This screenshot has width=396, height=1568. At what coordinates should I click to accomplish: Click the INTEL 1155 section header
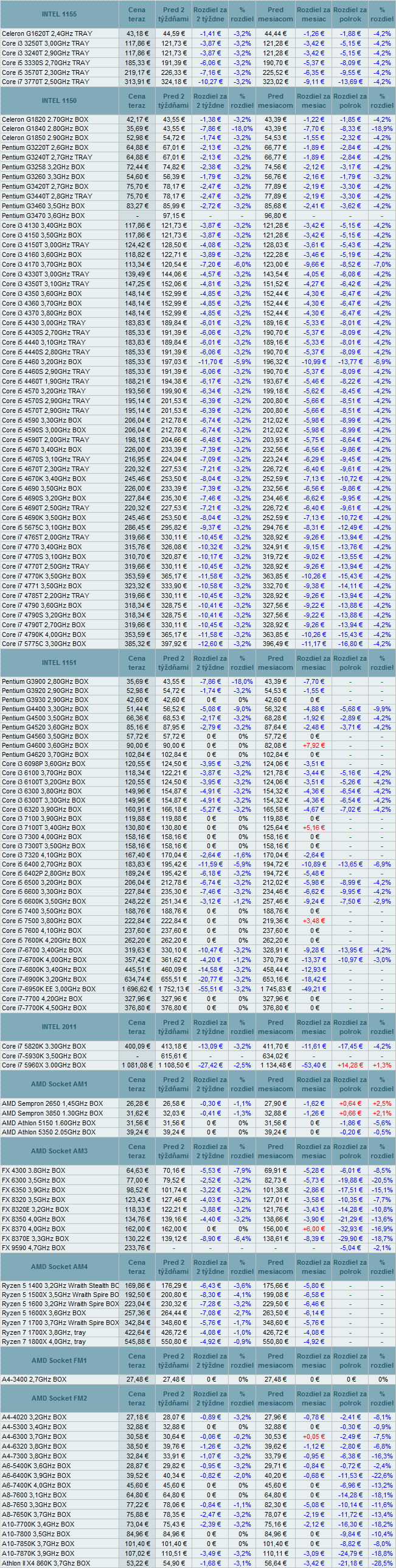[60, 14]
